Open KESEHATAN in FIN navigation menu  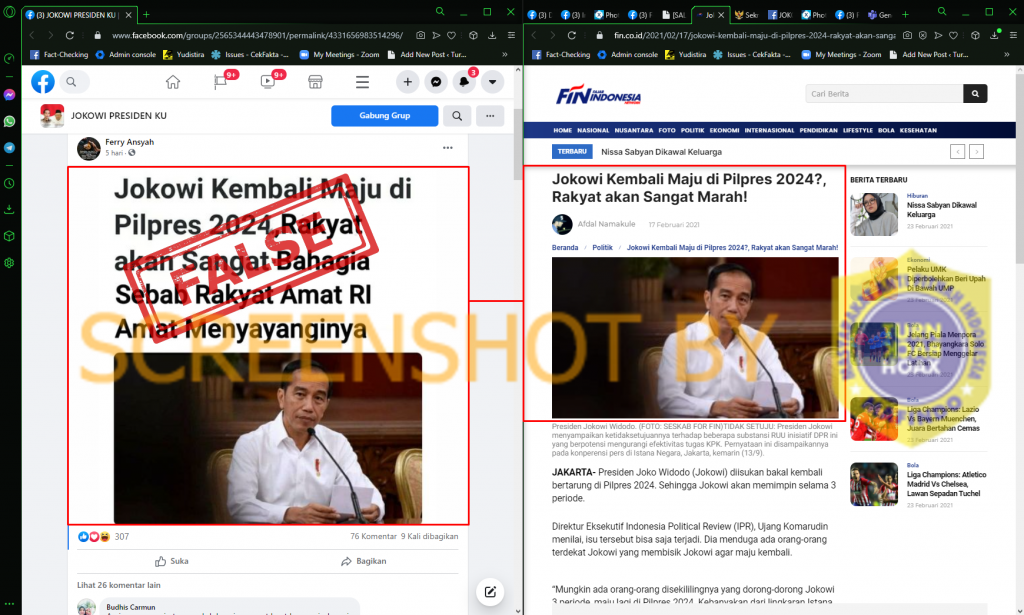(918, 131)
